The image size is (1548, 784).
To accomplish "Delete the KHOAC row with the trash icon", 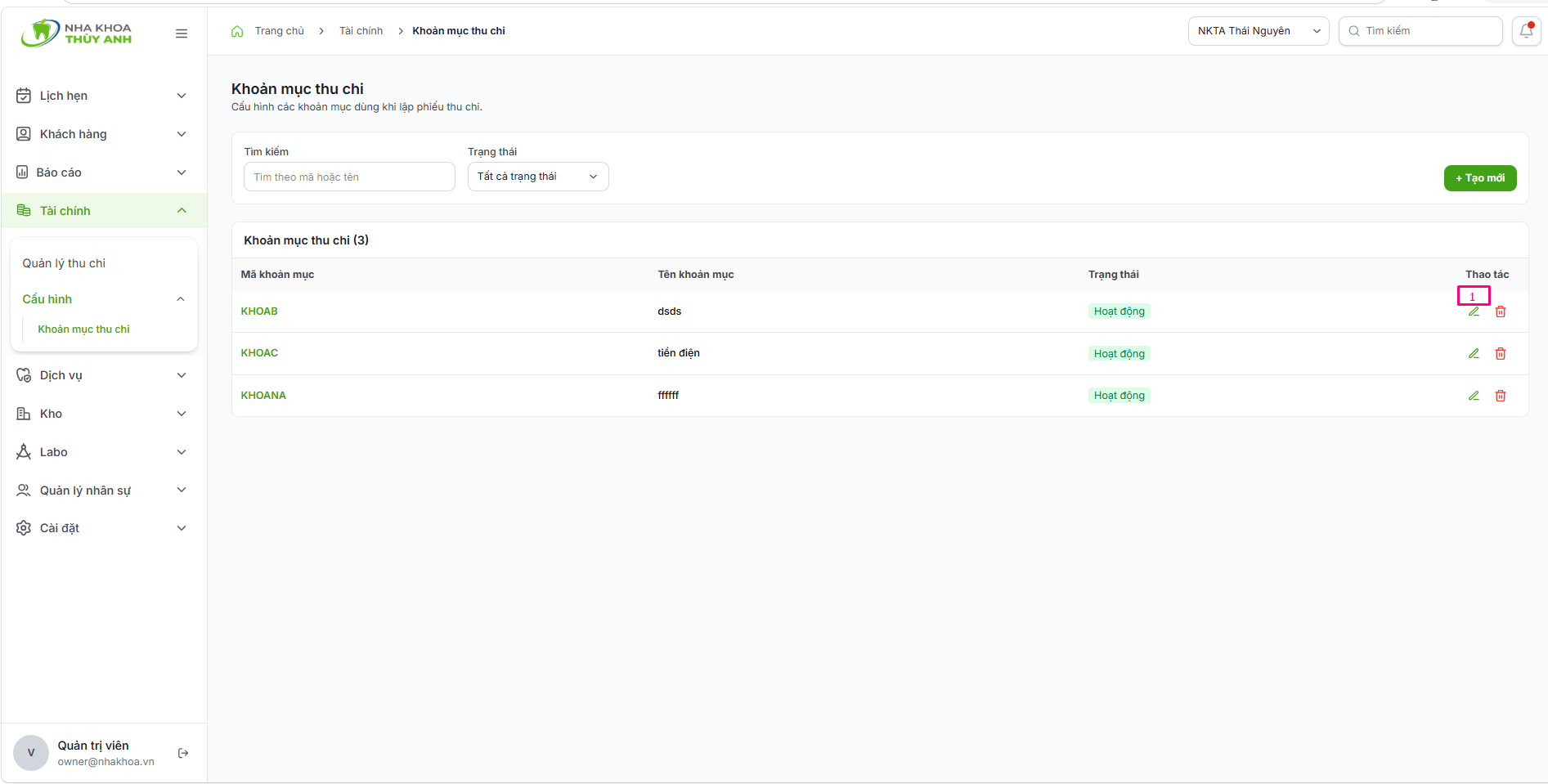I will pos(1501,353).
